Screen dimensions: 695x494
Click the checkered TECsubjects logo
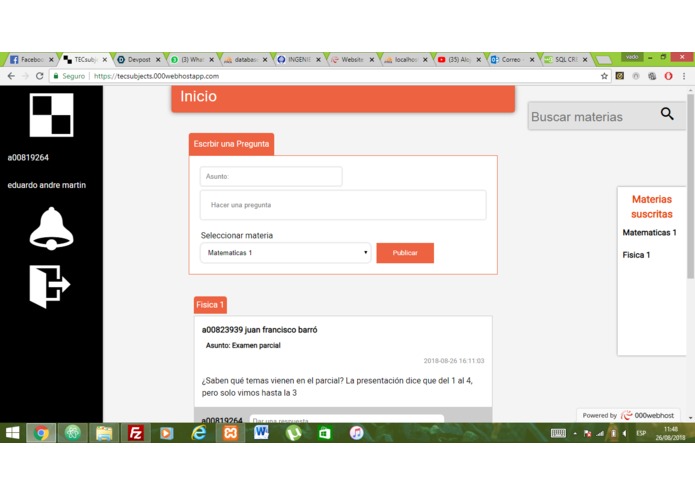51,115
